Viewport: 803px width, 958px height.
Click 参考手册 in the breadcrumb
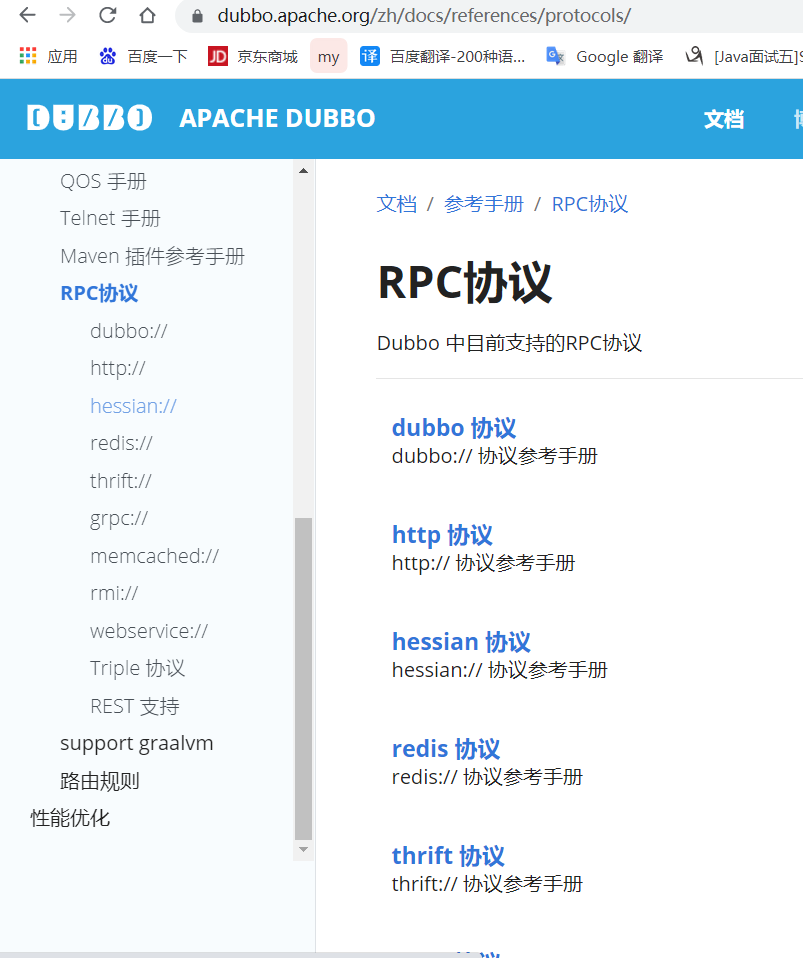pos(484,203)
